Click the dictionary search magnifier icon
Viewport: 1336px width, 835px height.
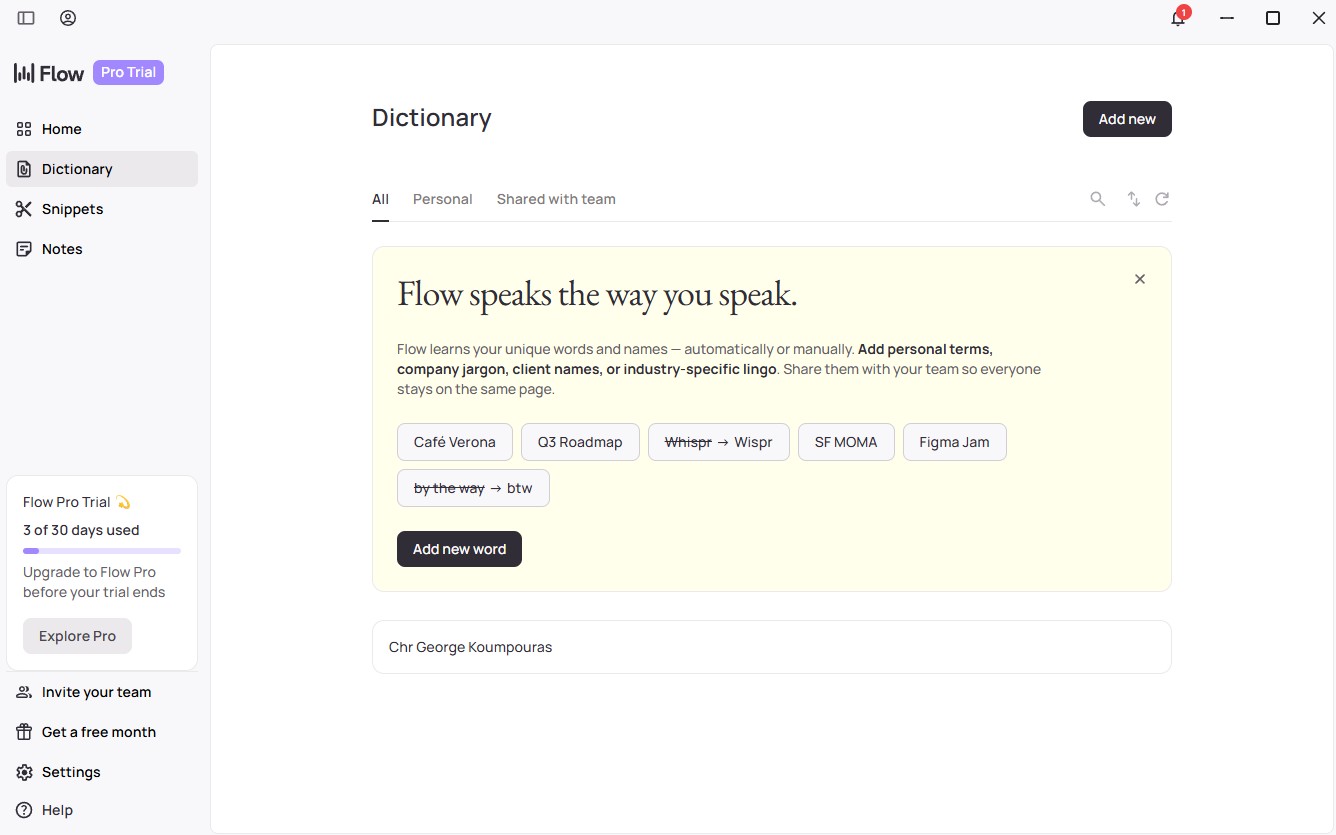[x=1097, y=199]
